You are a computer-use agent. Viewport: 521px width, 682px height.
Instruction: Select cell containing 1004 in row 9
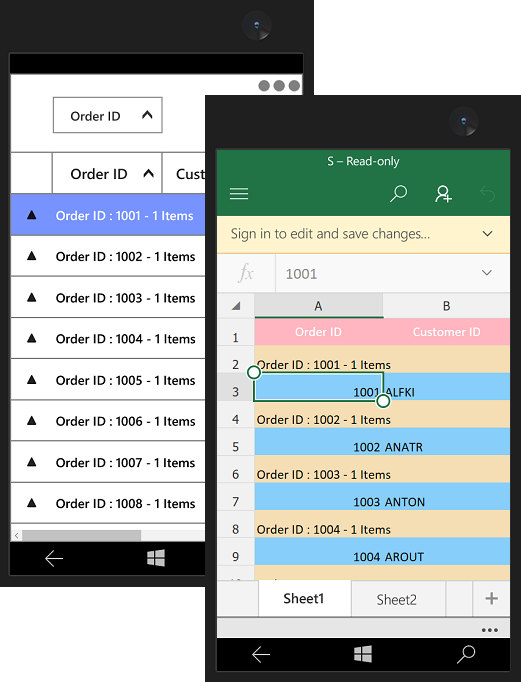(x=318, y=551)
